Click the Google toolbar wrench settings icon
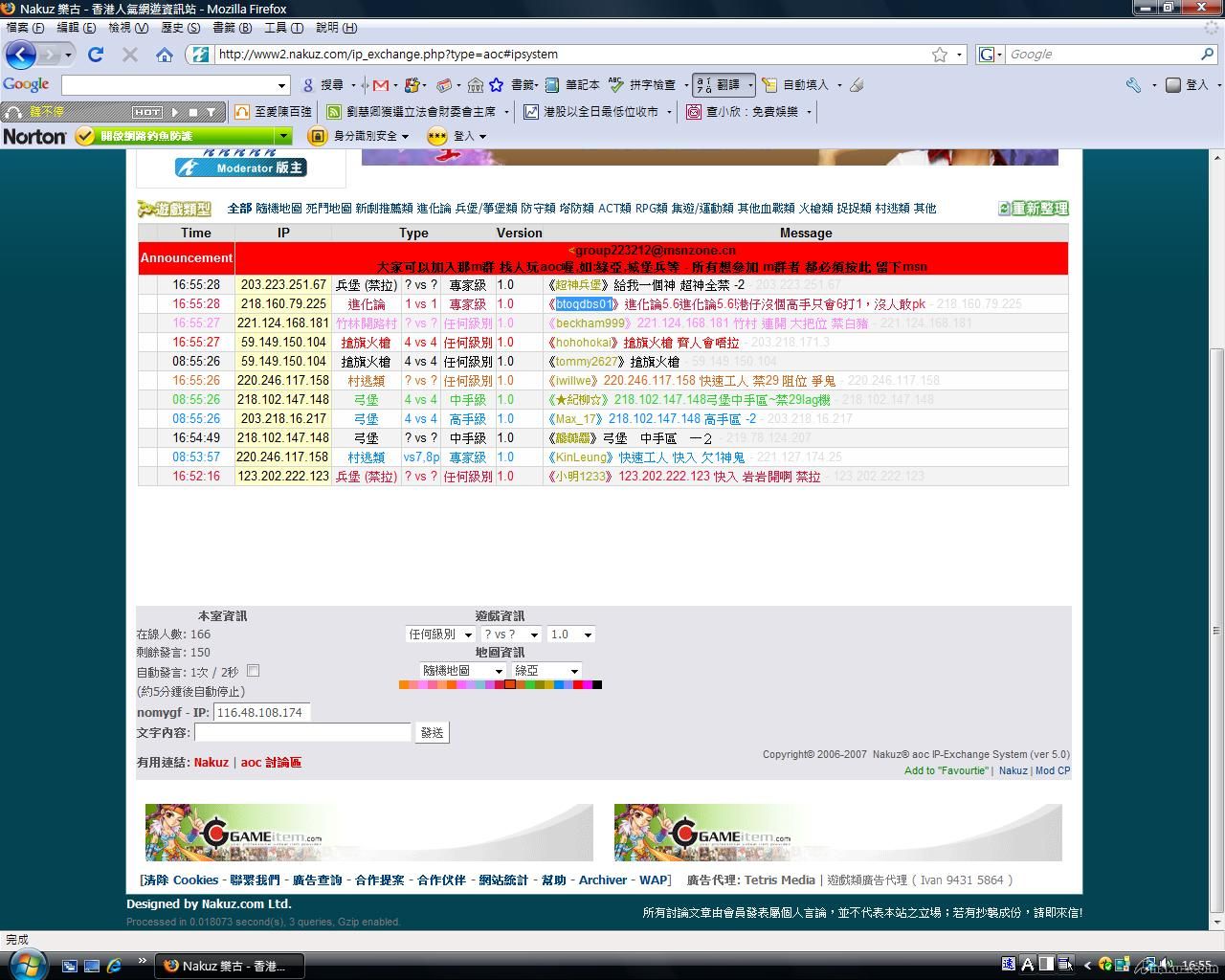Image resolution: width=1225 pixels, height=980 pixels. coord(1133,85)
